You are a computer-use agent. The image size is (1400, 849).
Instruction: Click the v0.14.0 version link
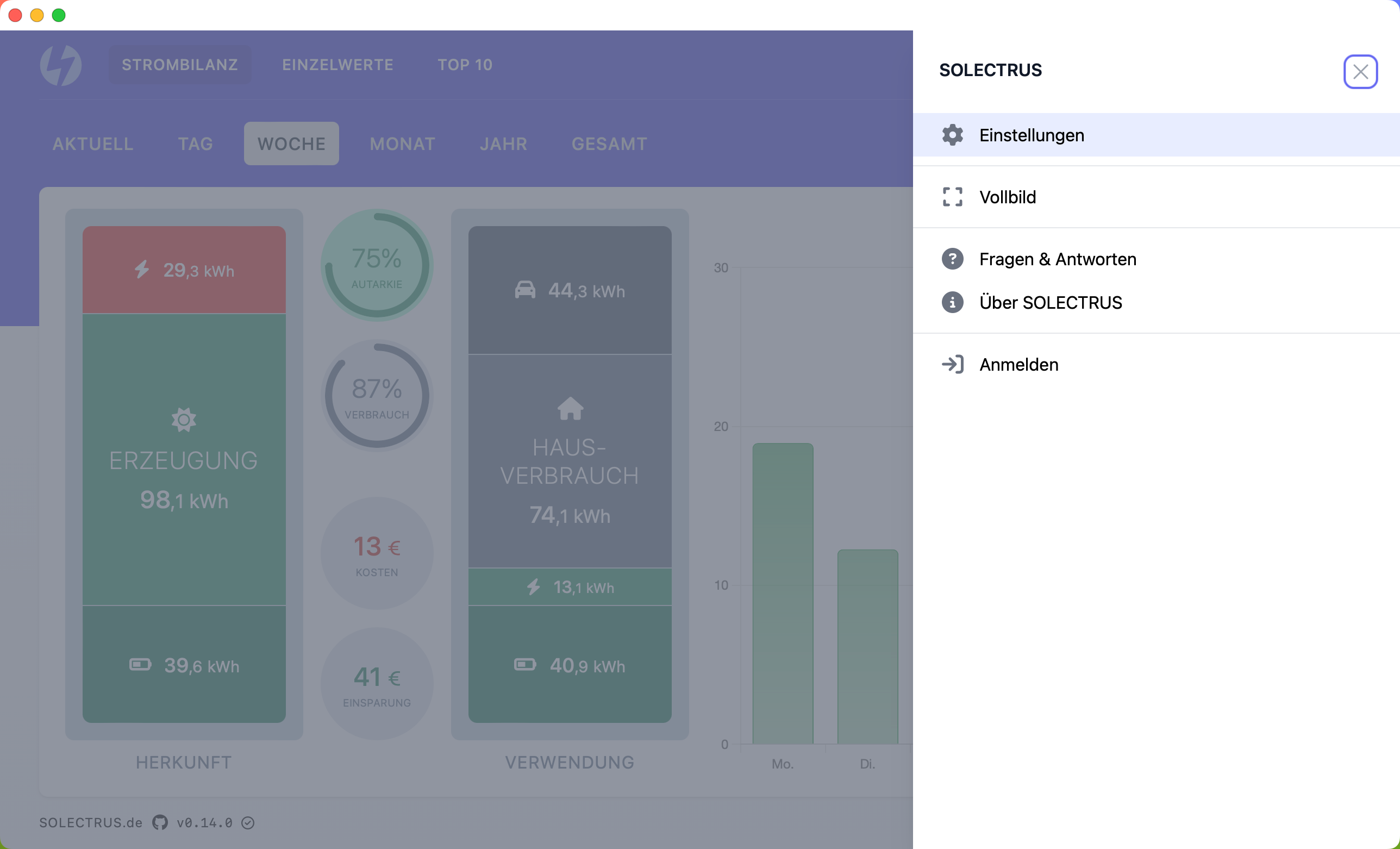pos(204,823)
